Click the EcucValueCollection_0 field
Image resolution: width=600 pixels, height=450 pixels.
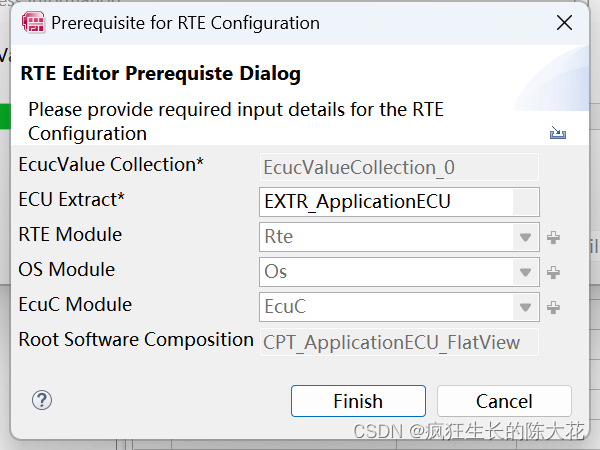[399, 167]
